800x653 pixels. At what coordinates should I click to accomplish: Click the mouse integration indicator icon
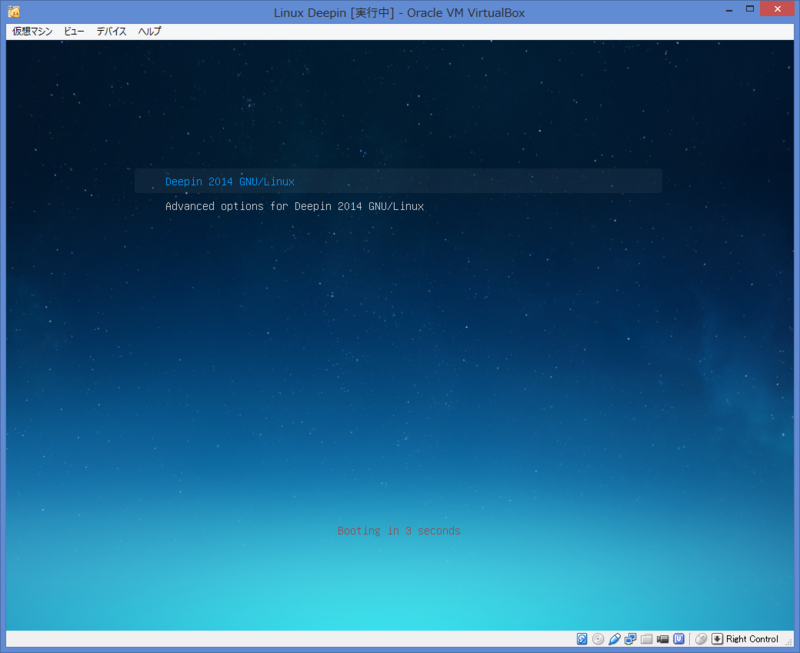click(701, 639)
